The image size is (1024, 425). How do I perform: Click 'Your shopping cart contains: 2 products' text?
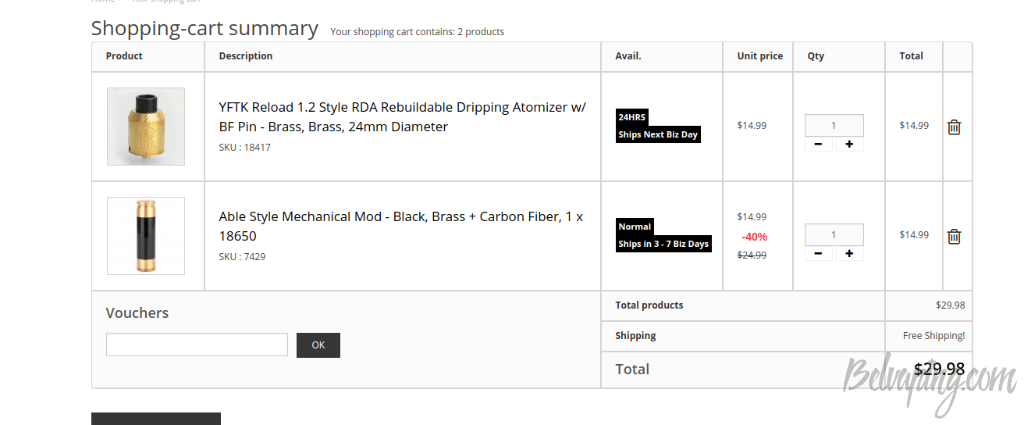point(417,31)
